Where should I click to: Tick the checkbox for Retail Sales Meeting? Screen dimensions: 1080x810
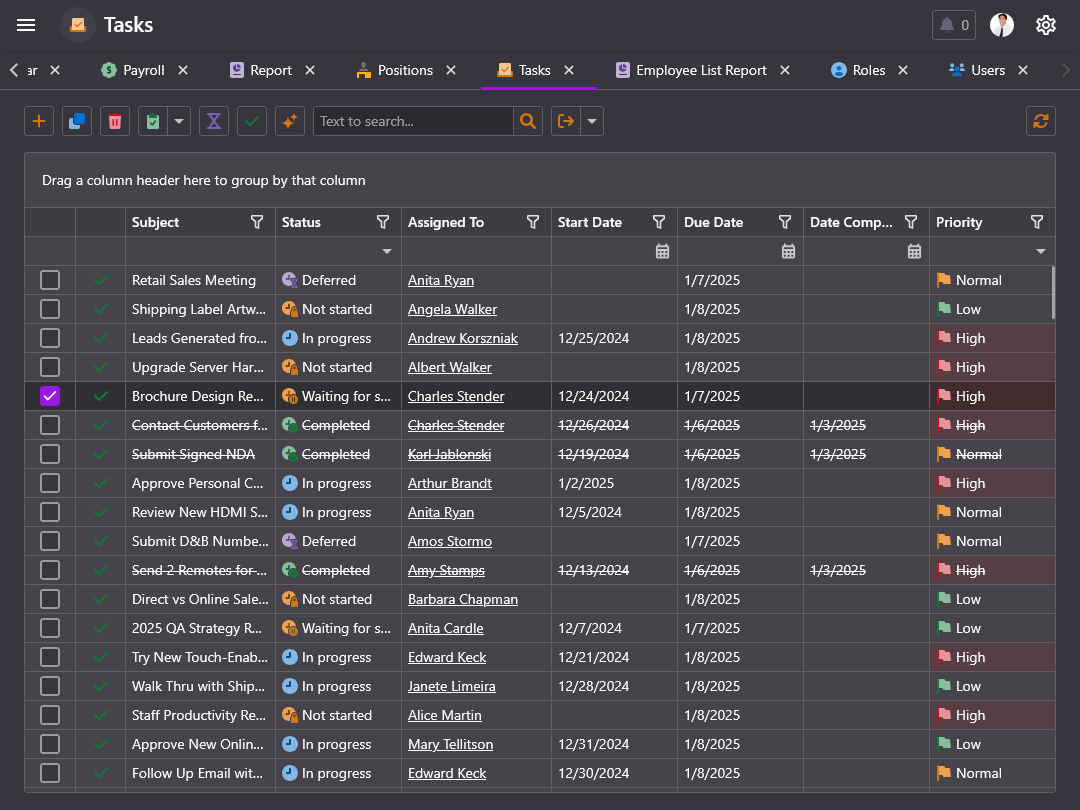click(x=50, y=280)
